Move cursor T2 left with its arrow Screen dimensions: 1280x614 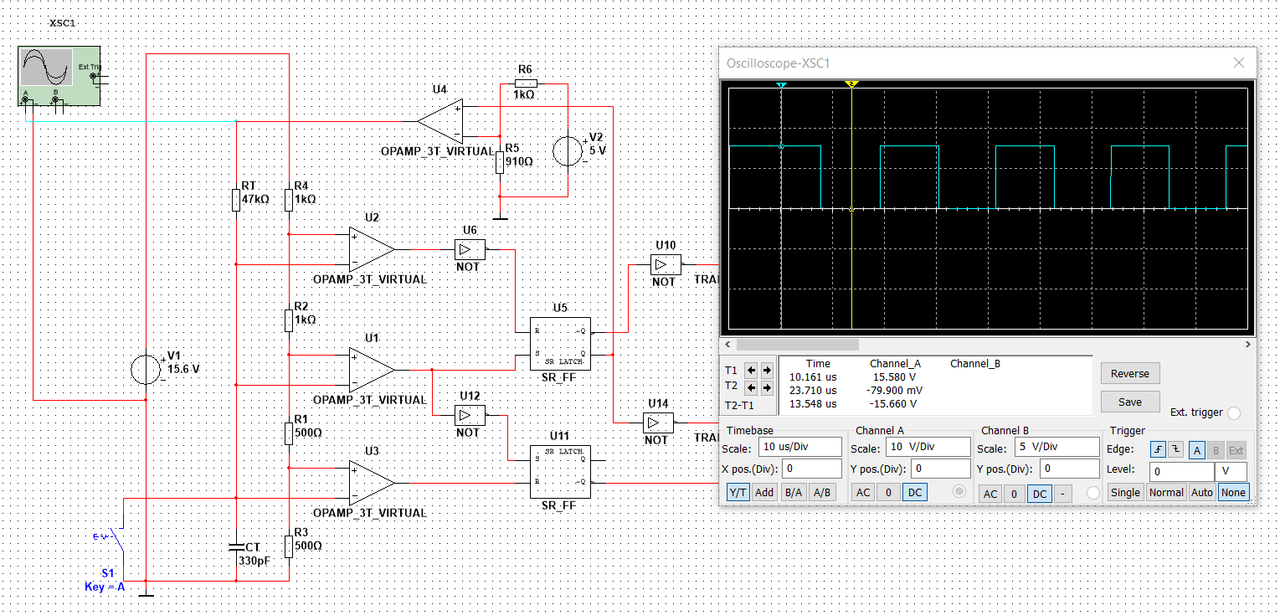click(751, 387)
